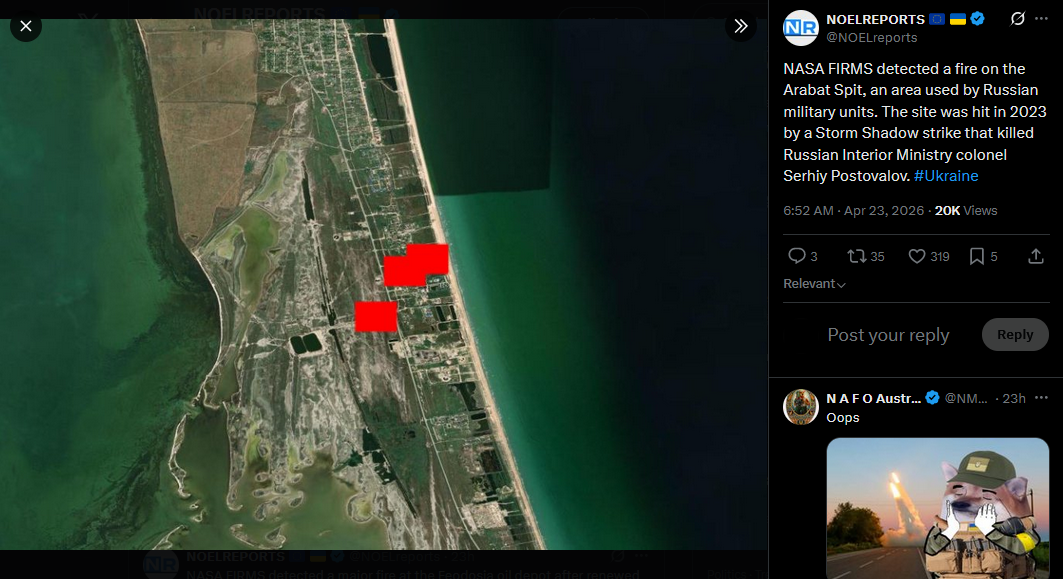Open the NOELREPORTS profile avatar
Viewport: 1063px width, 579px height.
tap(801, 28)
